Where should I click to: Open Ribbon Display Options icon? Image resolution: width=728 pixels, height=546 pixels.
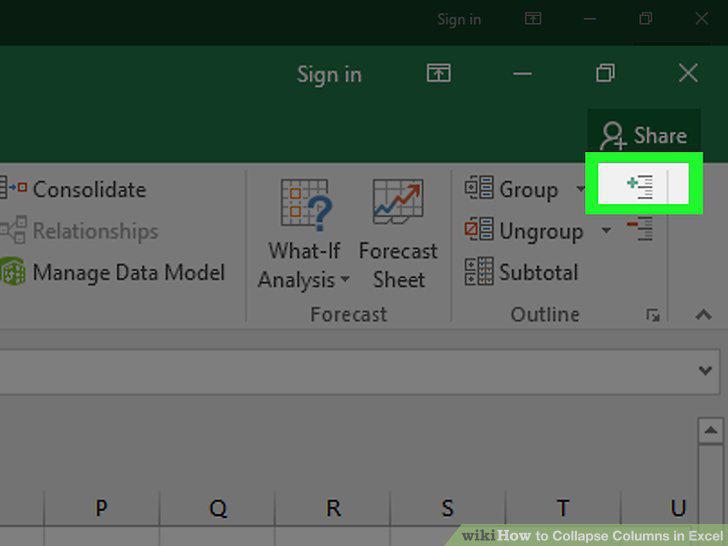click(439, 73)
